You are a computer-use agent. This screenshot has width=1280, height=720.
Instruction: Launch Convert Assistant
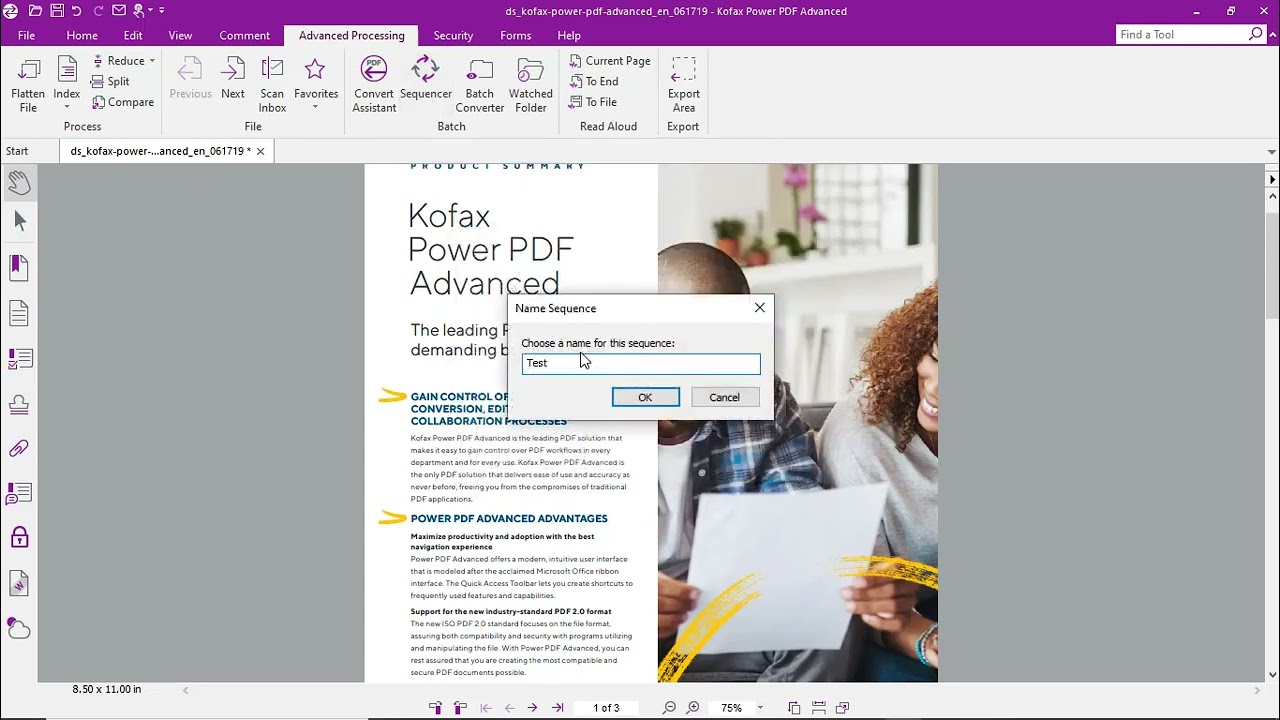click(x=374, y=85)
